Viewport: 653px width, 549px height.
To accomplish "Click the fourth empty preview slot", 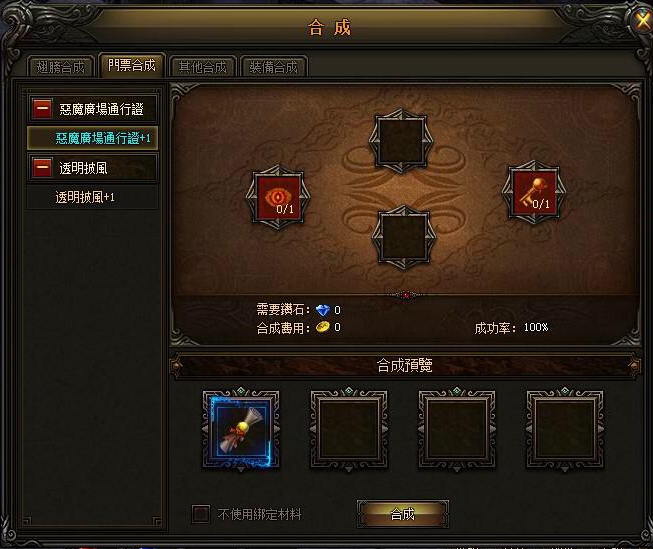I will 565,429.
